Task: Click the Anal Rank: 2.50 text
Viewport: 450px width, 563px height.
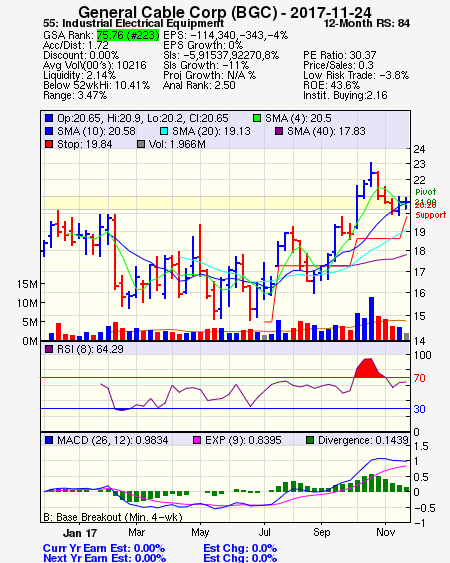Action: tap(199, 85)
